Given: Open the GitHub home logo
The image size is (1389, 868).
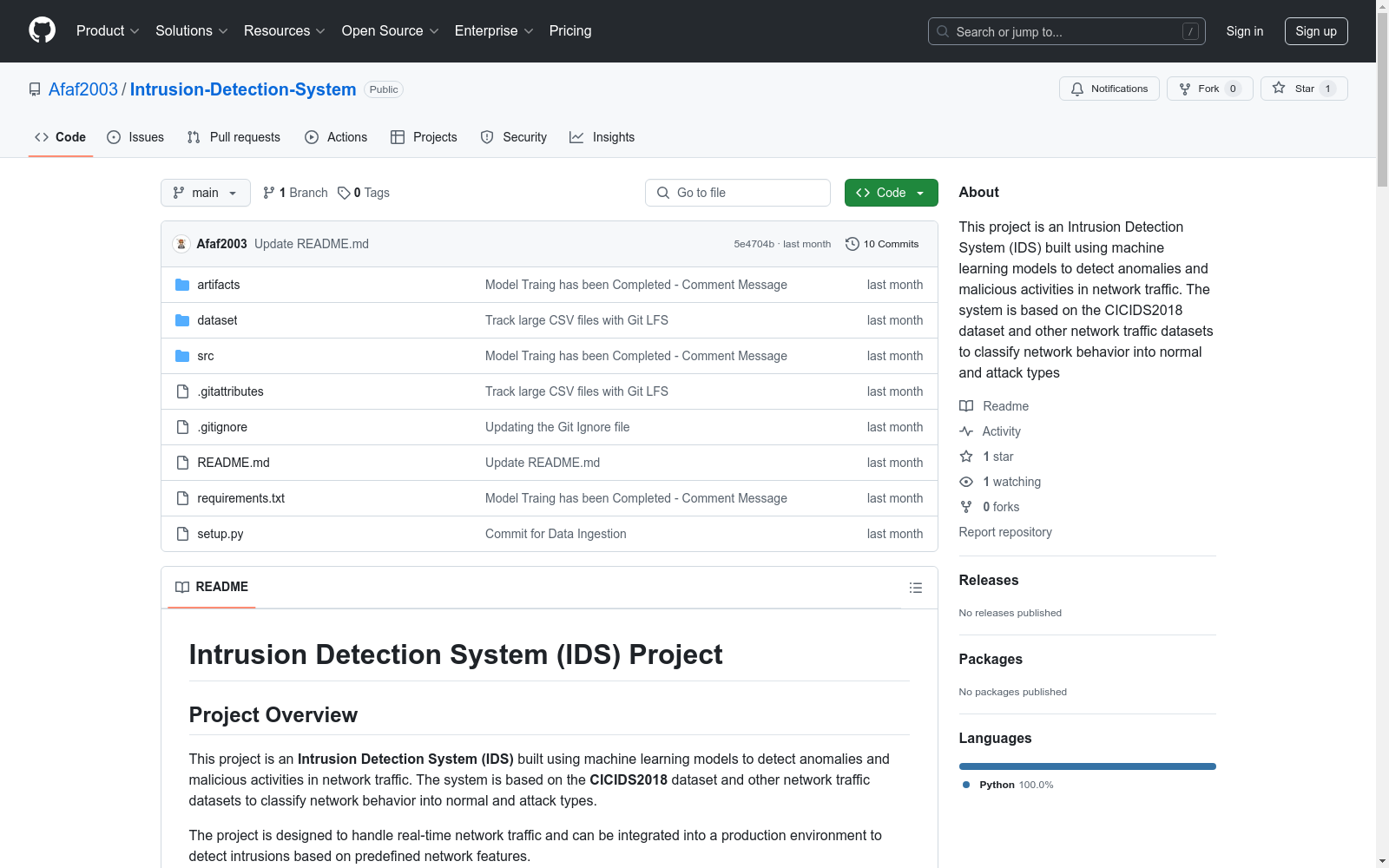Looking at the screenshot, I should (42, 30).
